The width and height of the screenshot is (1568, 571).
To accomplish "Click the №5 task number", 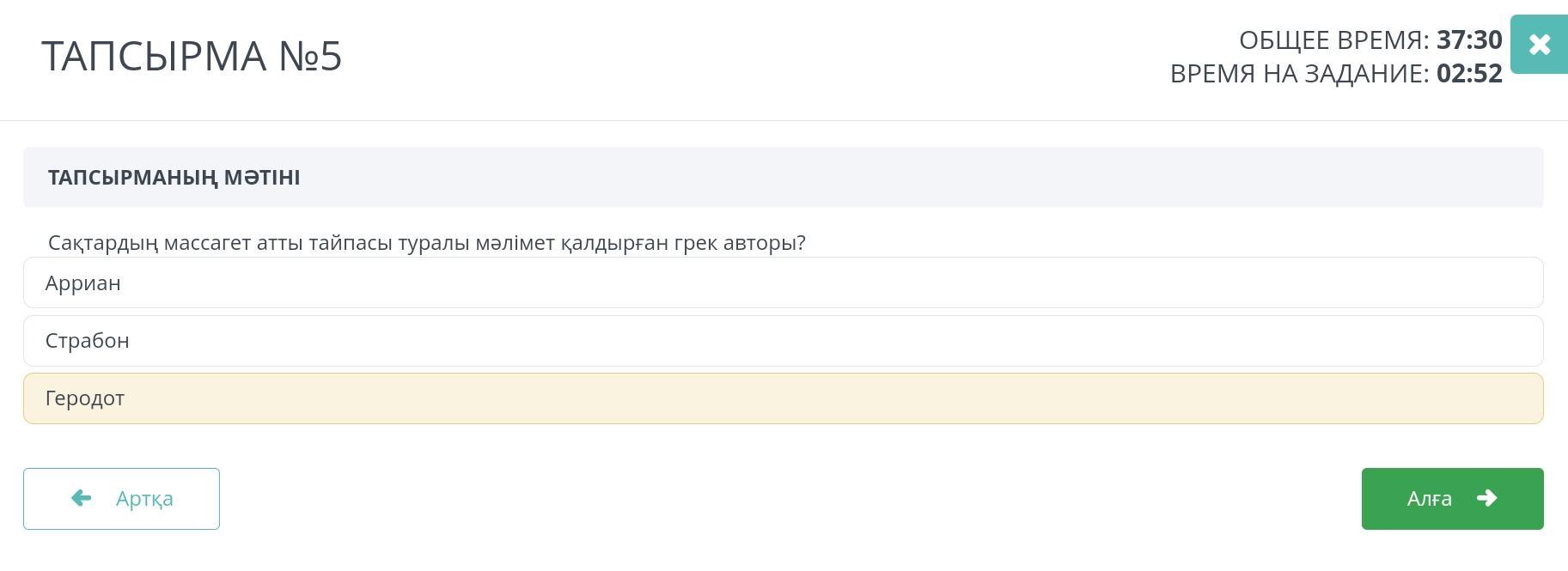I will point(310,56).
